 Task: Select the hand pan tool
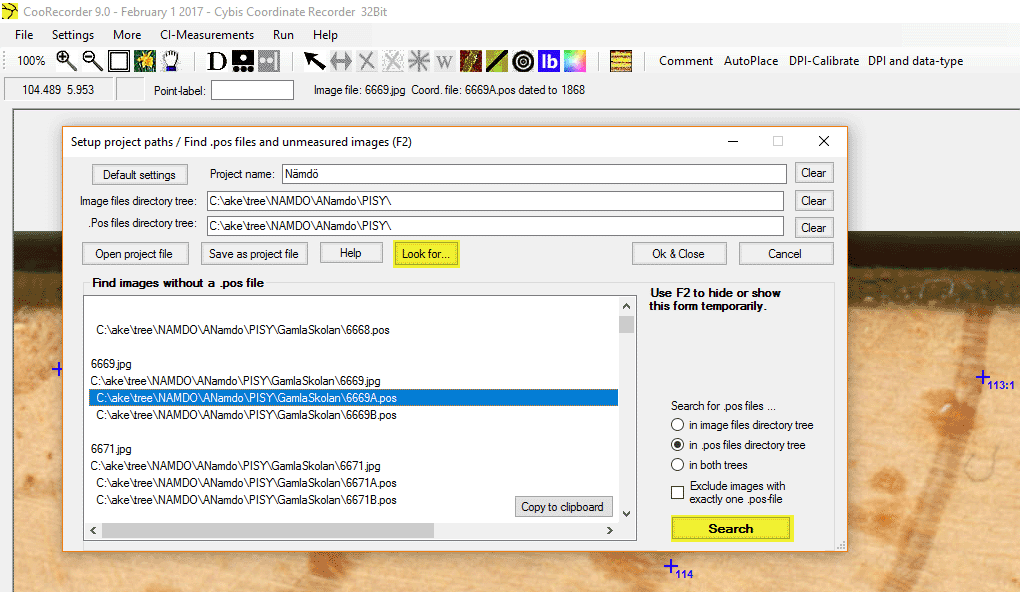click(170, 61)
